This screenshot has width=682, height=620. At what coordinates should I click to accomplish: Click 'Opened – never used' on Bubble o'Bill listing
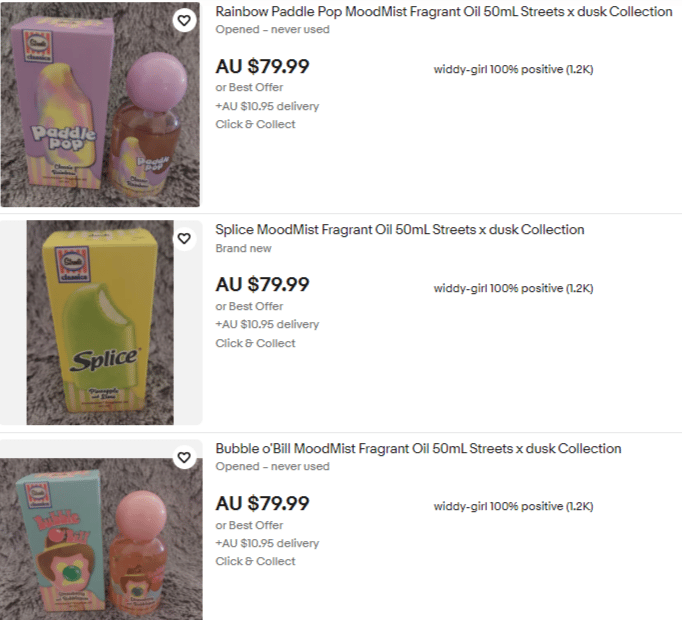(272, 466)
